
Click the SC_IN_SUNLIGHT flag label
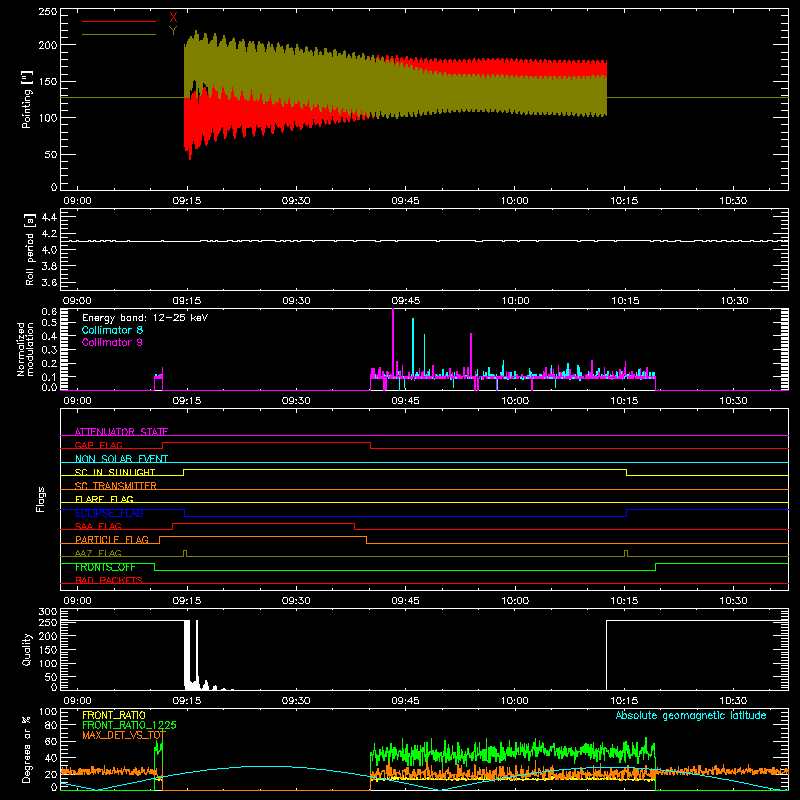(x=115, y=472)
